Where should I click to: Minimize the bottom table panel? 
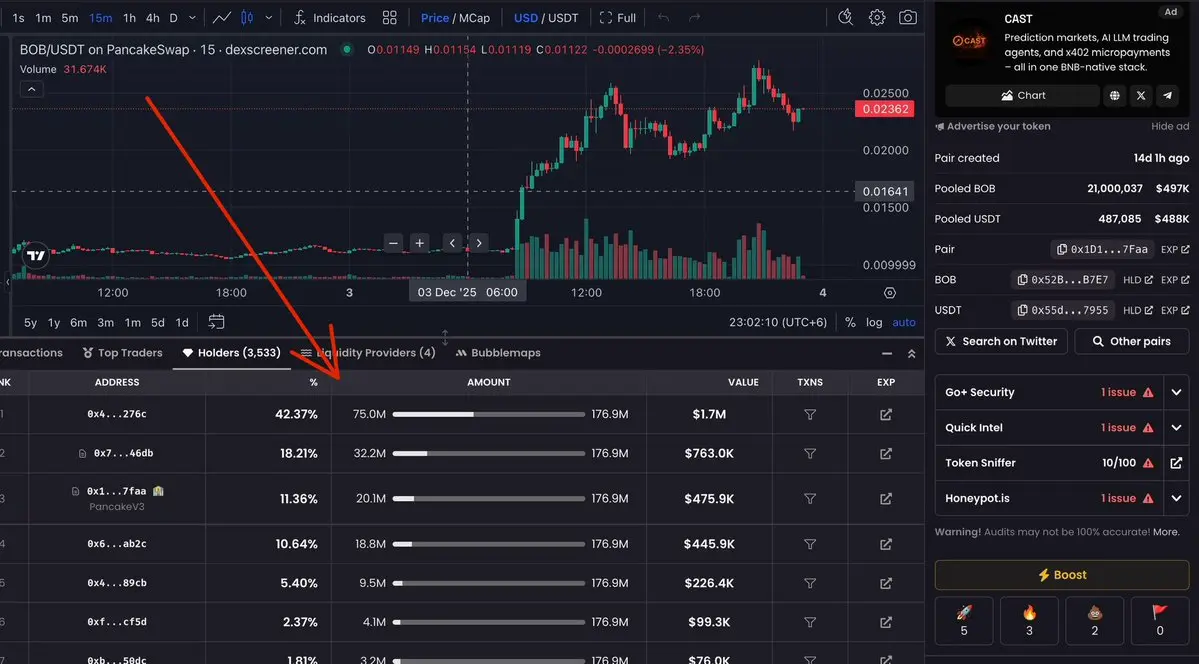(887, 353)
